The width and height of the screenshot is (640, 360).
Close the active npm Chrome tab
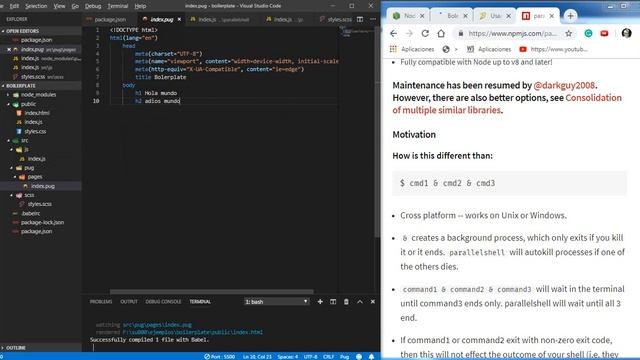pyautogui.click(x=552, y=16)
